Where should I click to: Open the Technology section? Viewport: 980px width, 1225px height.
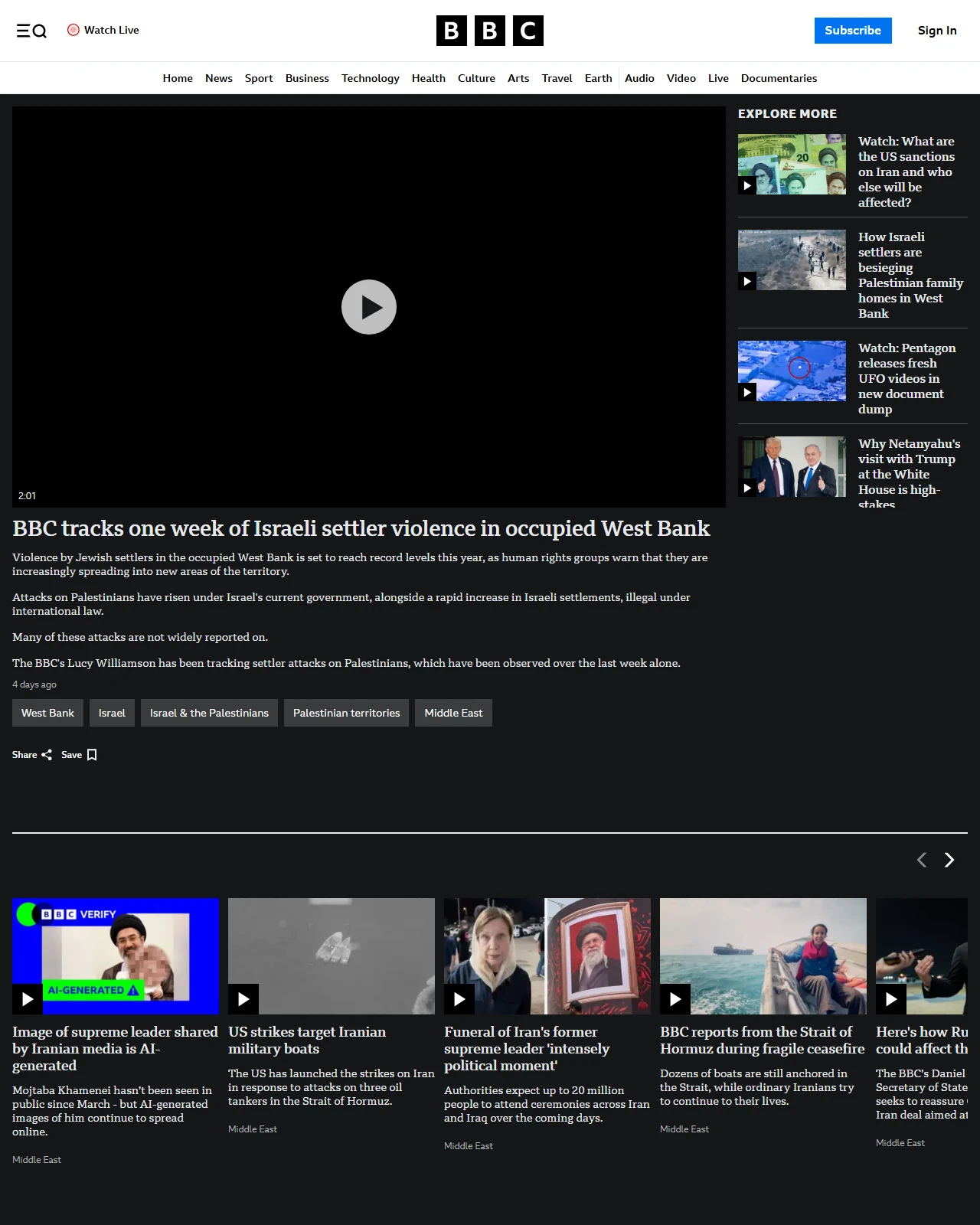click(371, 78)
